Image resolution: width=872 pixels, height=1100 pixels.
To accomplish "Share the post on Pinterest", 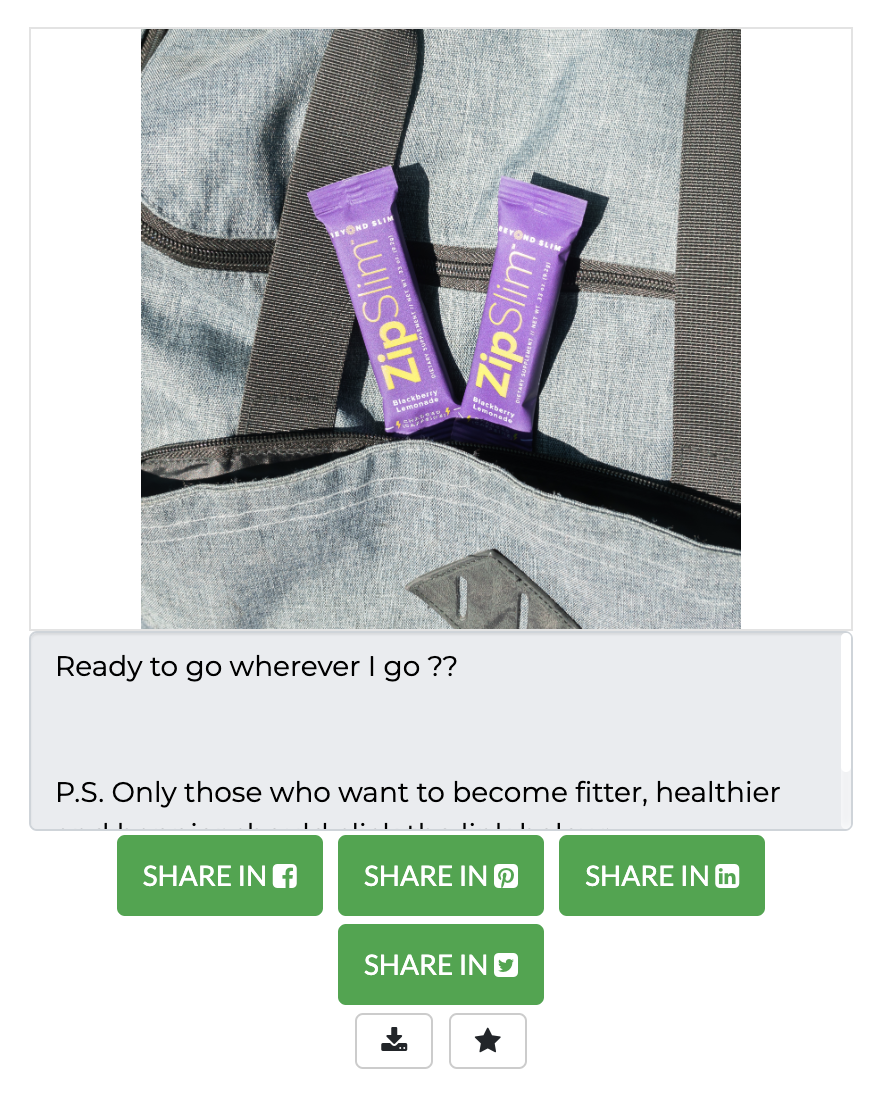I will 441,876.
